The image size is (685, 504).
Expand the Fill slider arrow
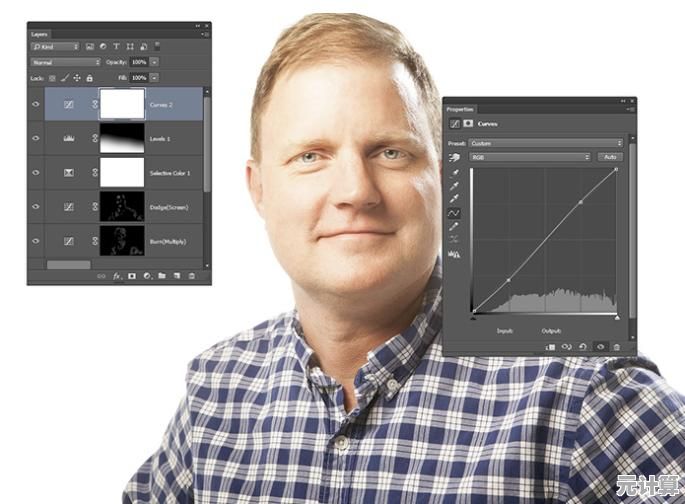pyautogui.click(x=155, y=78)
